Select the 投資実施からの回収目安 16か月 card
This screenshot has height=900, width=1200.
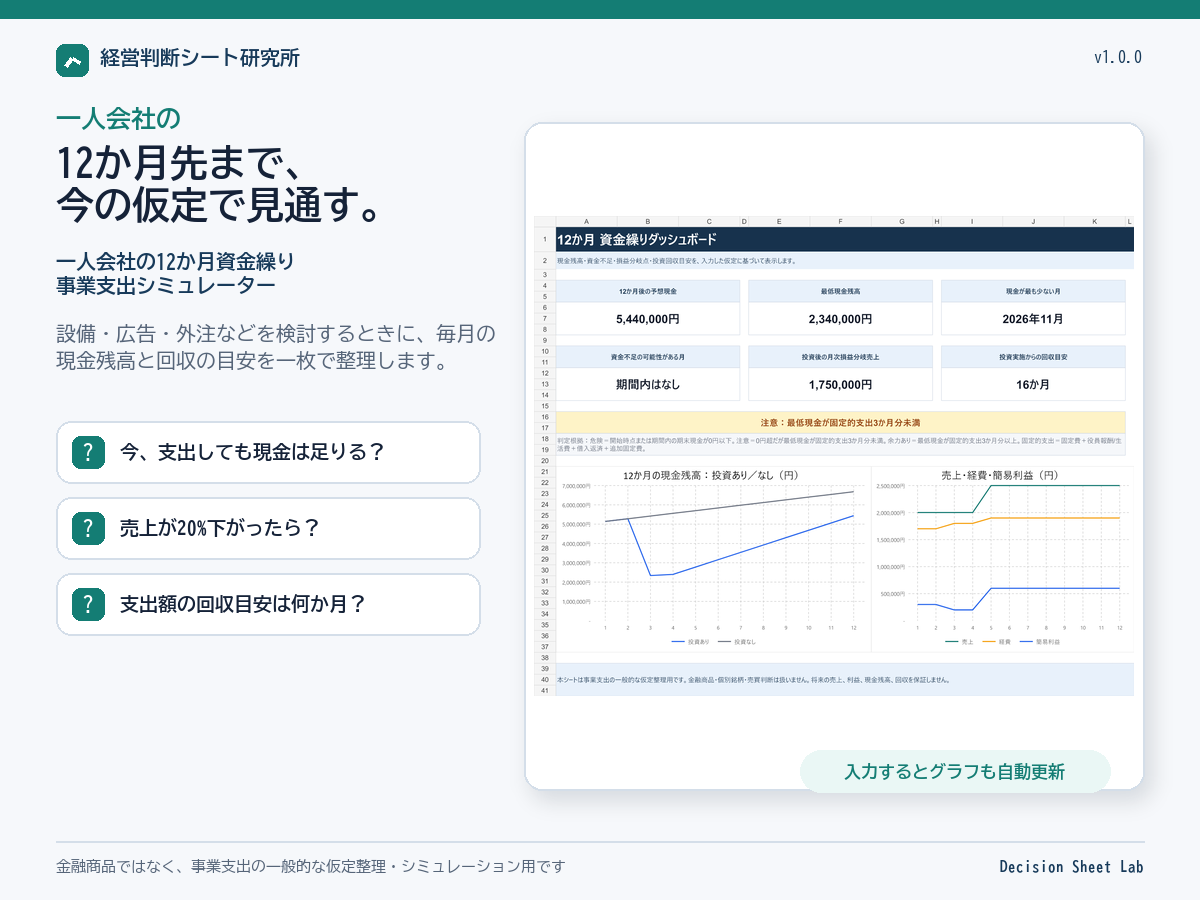tap(1033, 372)
